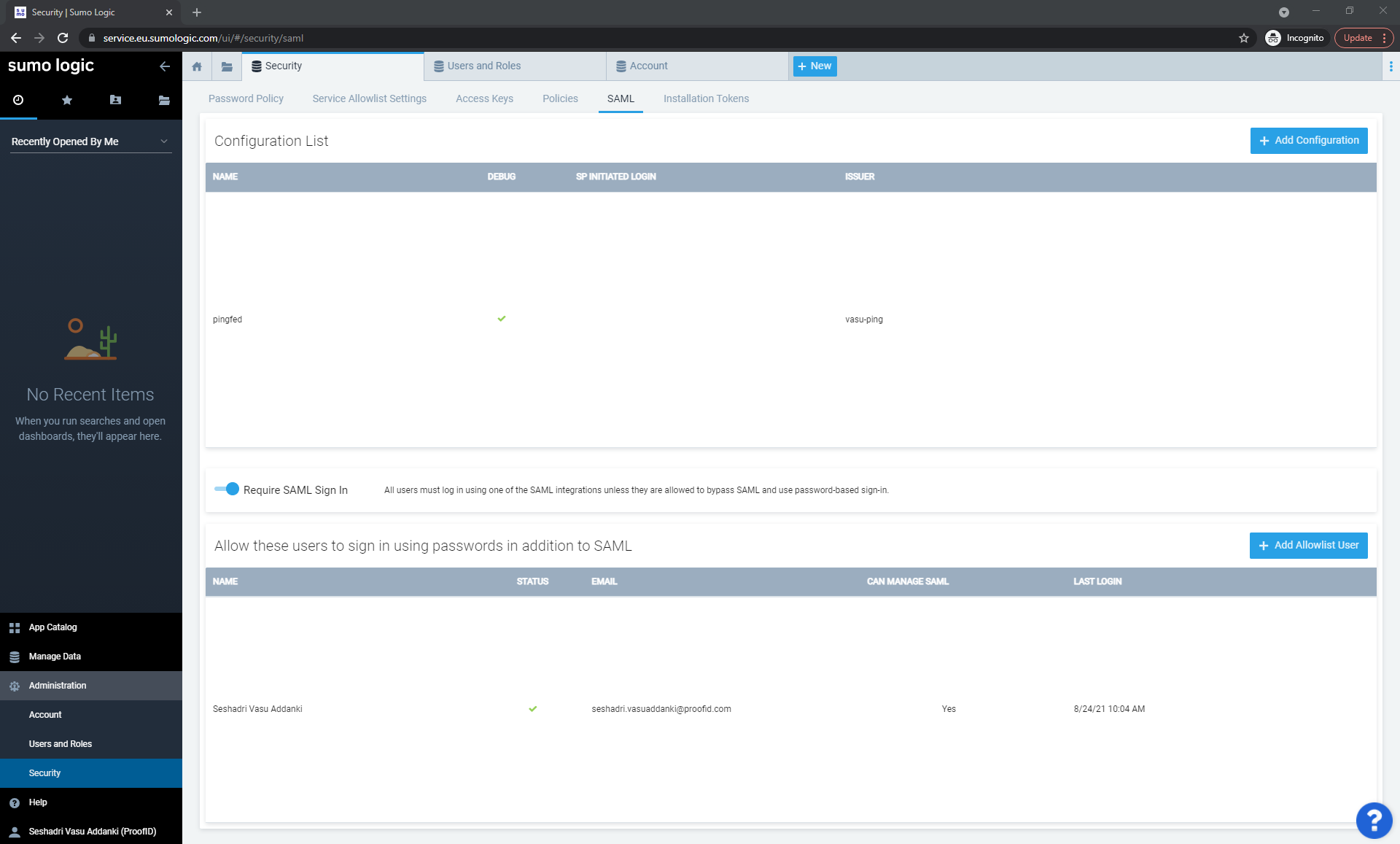
Task: Click the Home navigation icon
Action: click(x=197, y=65)
